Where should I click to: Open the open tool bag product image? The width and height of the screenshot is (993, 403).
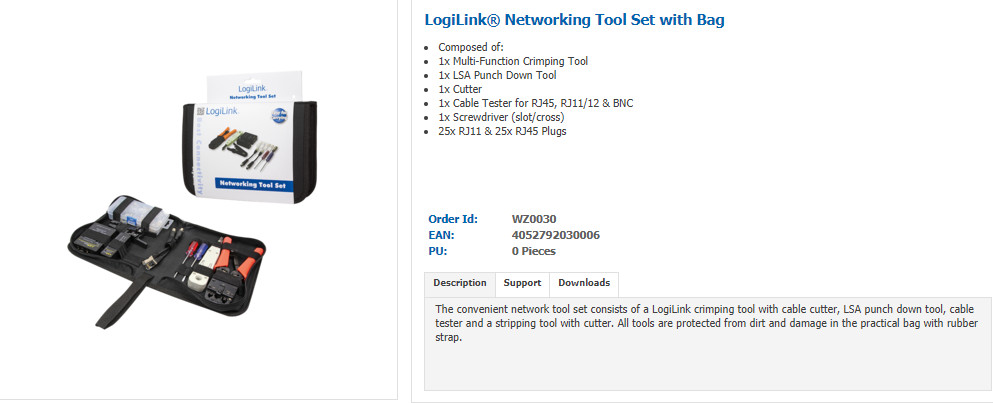click(167, 260)
